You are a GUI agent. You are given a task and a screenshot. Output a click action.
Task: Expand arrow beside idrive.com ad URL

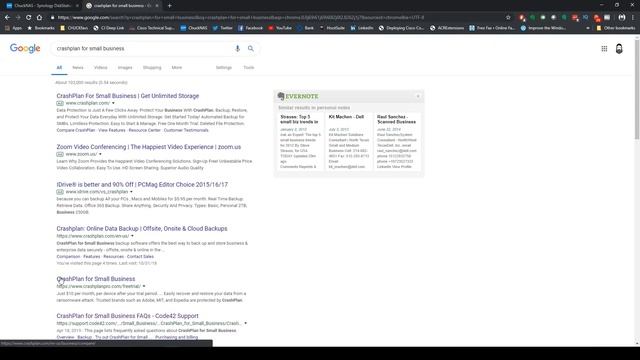(x=131, y=192)
